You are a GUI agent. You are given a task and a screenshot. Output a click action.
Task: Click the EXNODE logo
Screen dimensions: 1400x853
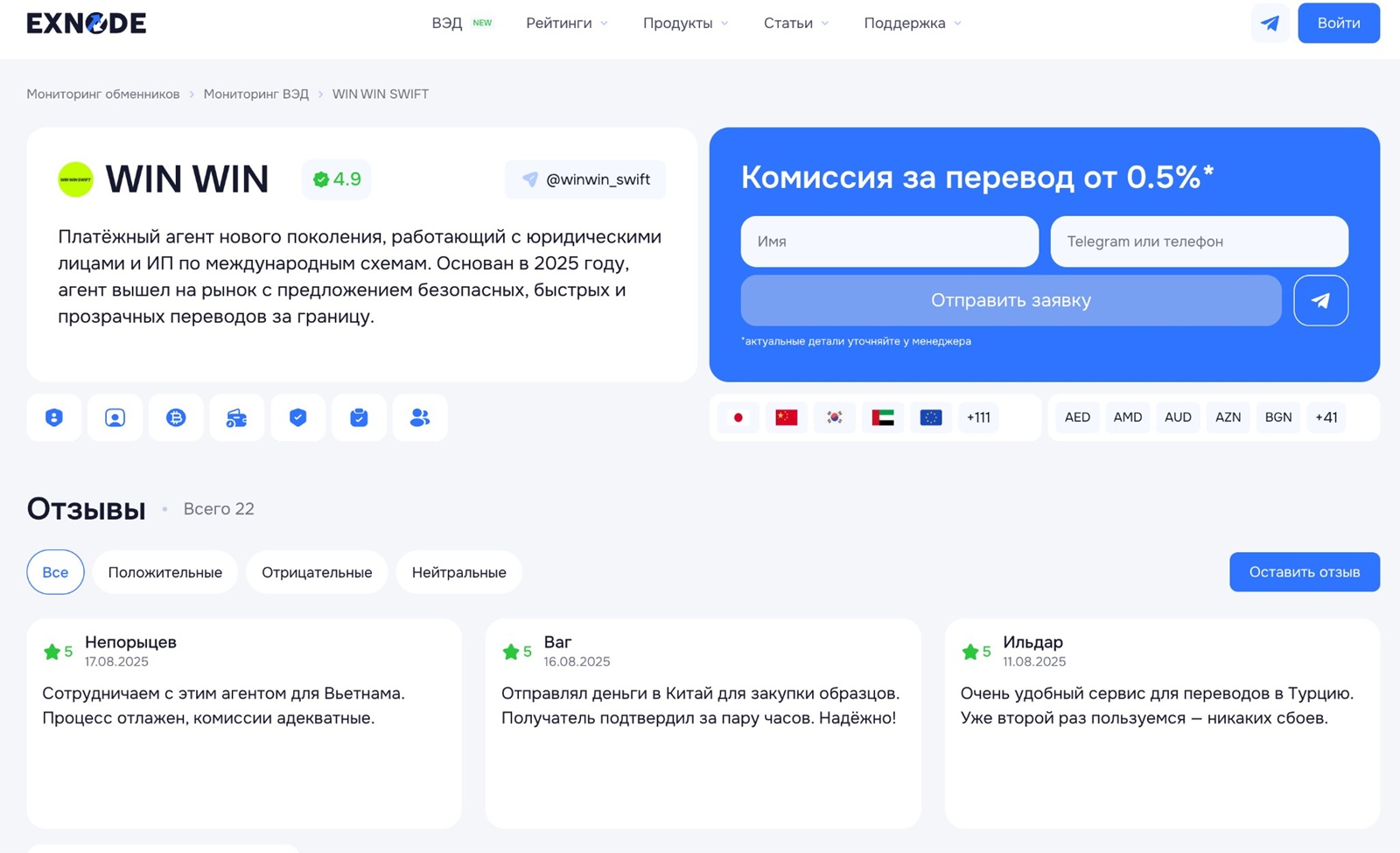87,23
